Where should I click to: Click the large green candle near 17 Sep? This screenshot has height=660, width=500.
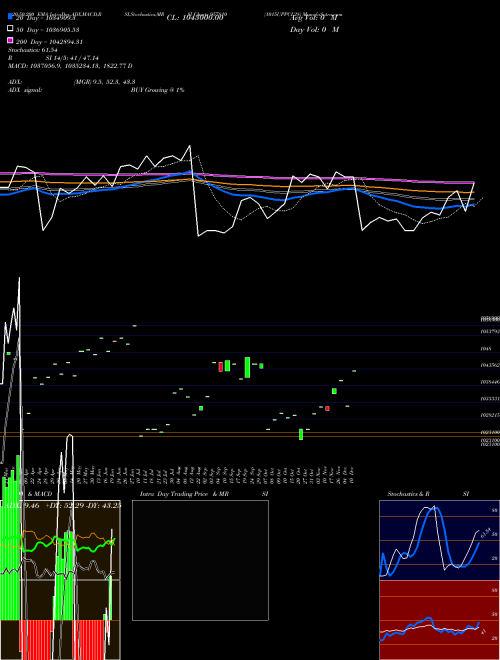click(247, 367)
